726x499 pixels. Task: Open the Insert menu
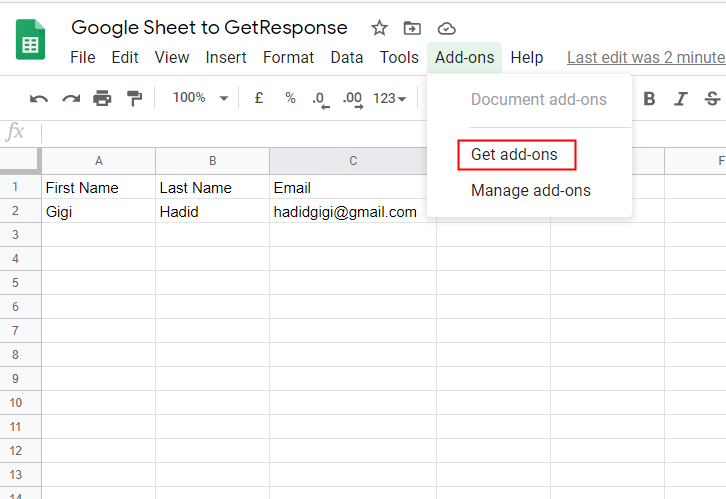(226, 57)
